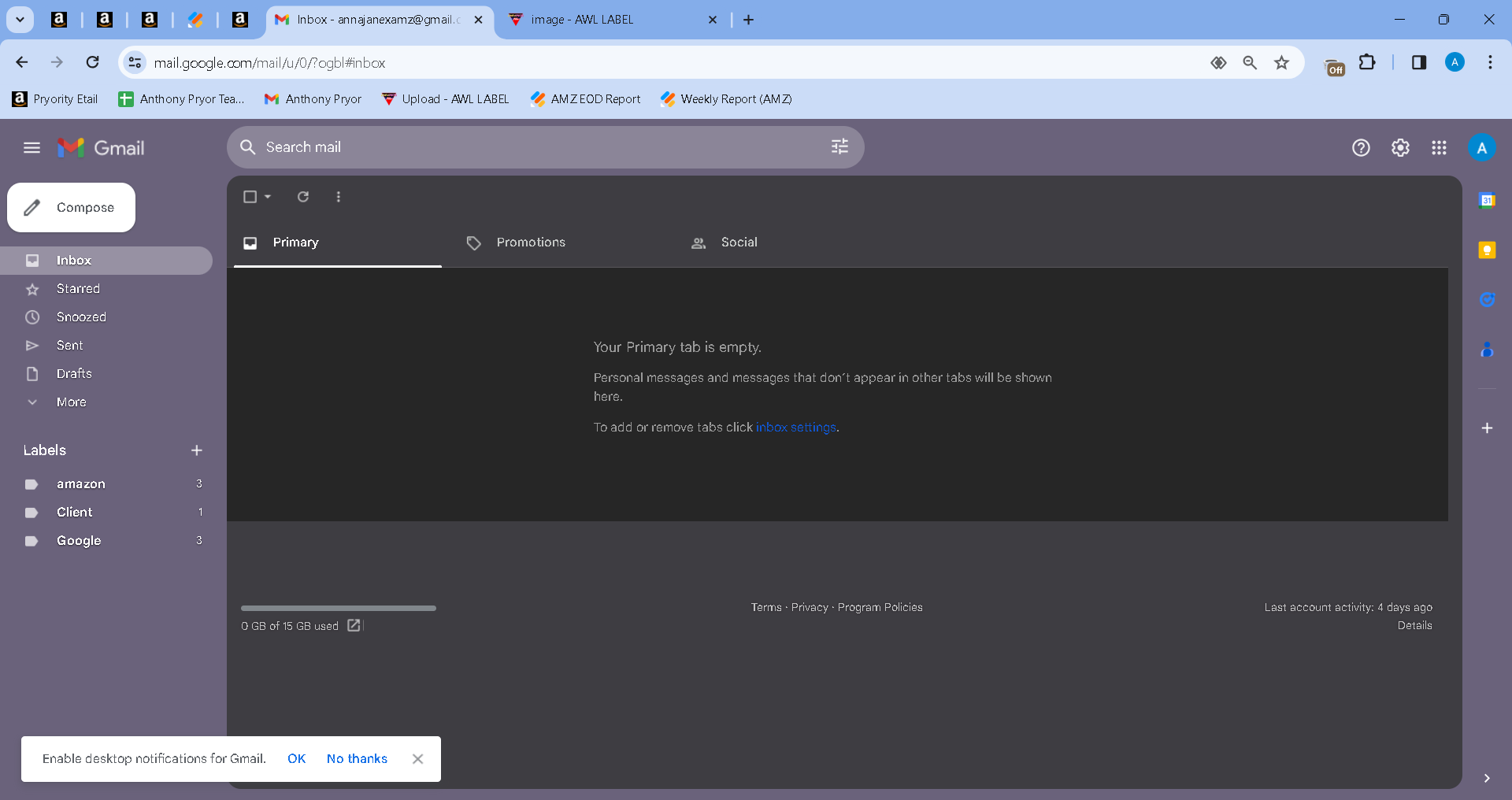
Task: View site information icon in address bar
Action: (x=135, y=62)
